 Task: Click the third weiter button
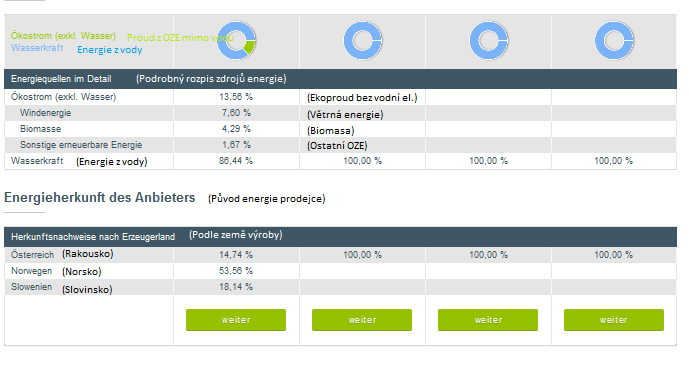488,320
